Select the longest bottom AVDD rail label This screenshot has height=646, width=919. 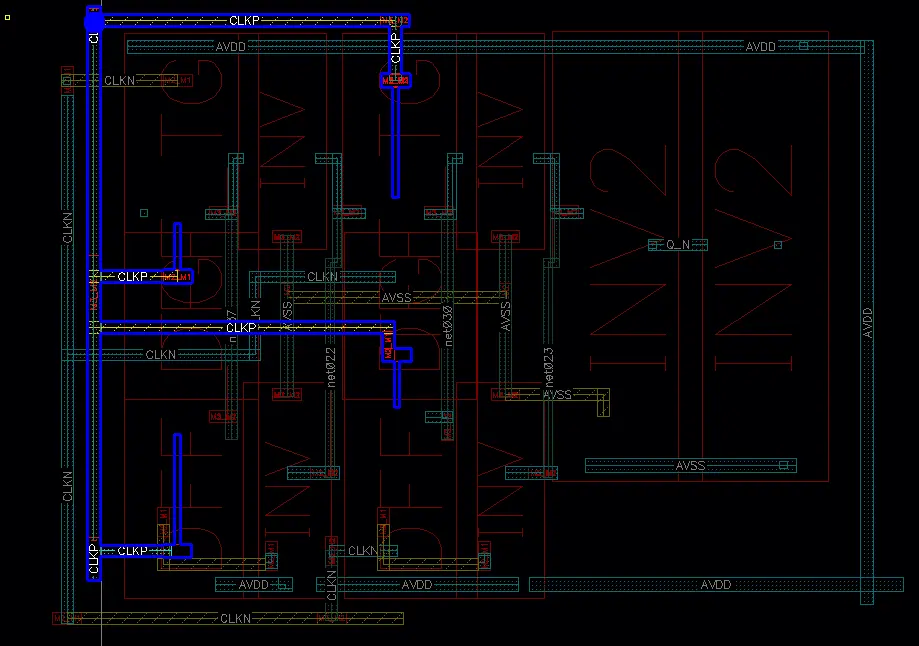pyautogui.click(x=716, y=584)
